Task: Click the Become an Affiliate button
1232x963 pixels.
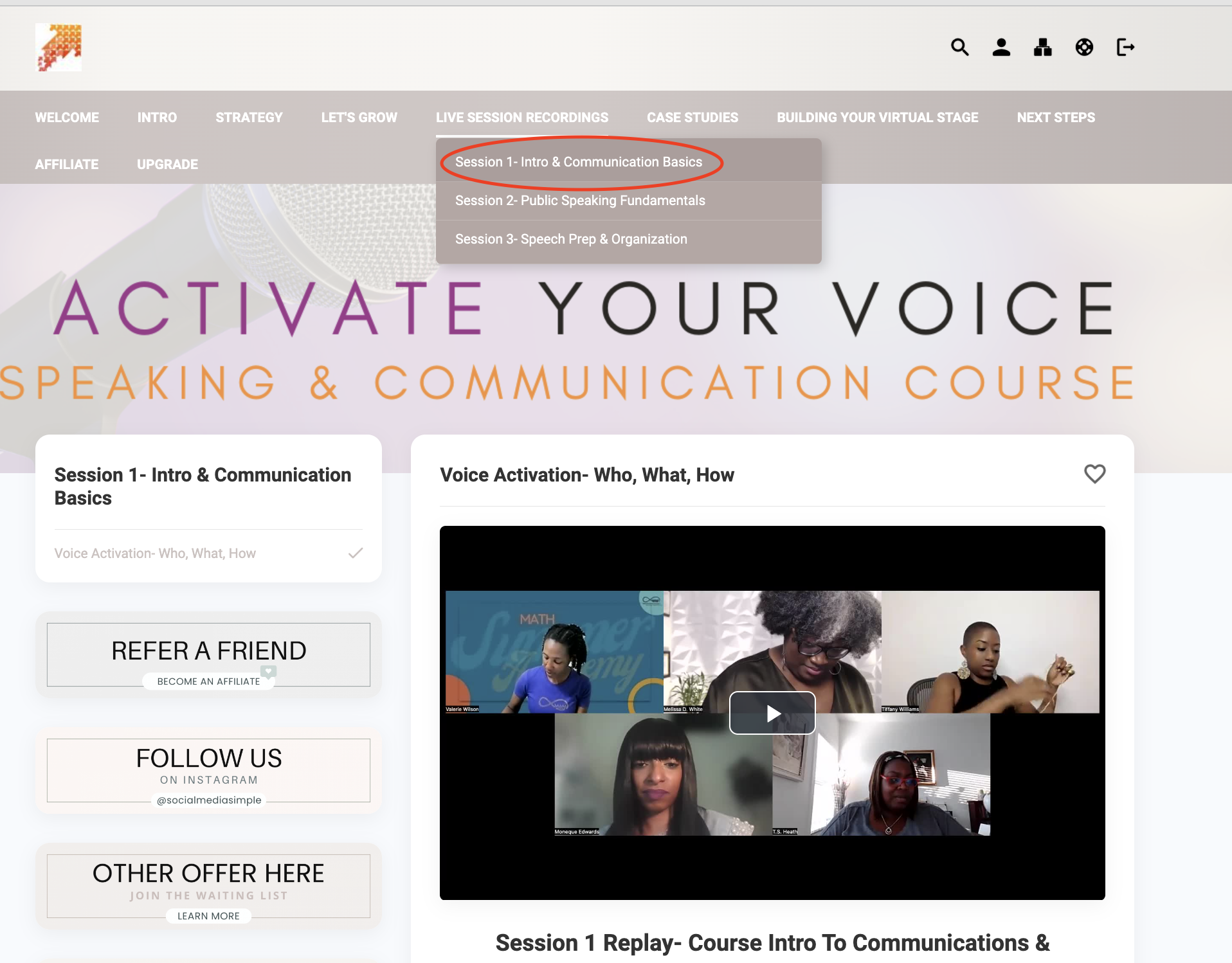Action: [x=208, y=681]
